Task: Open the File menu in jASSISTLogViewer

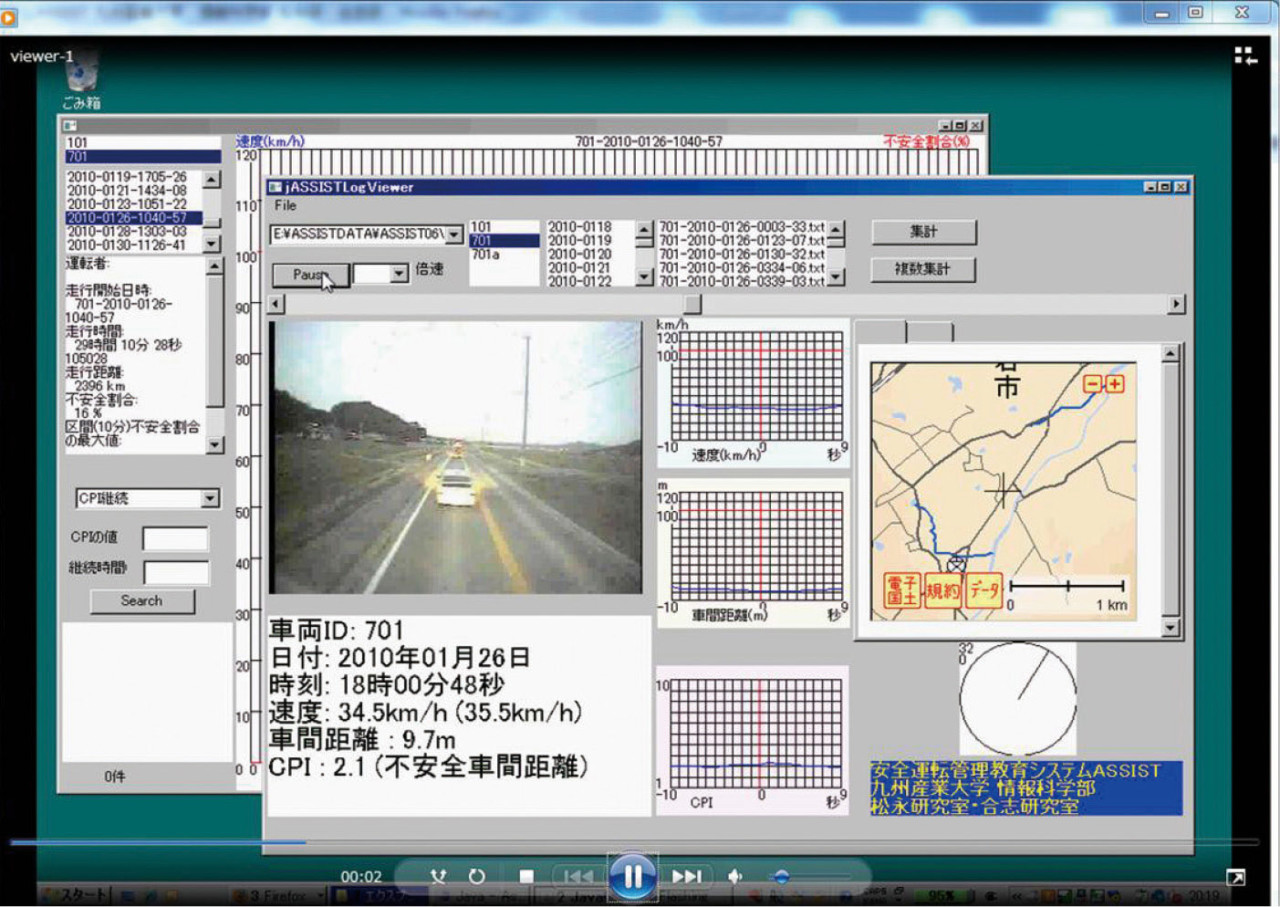Action: click(286, 205)
